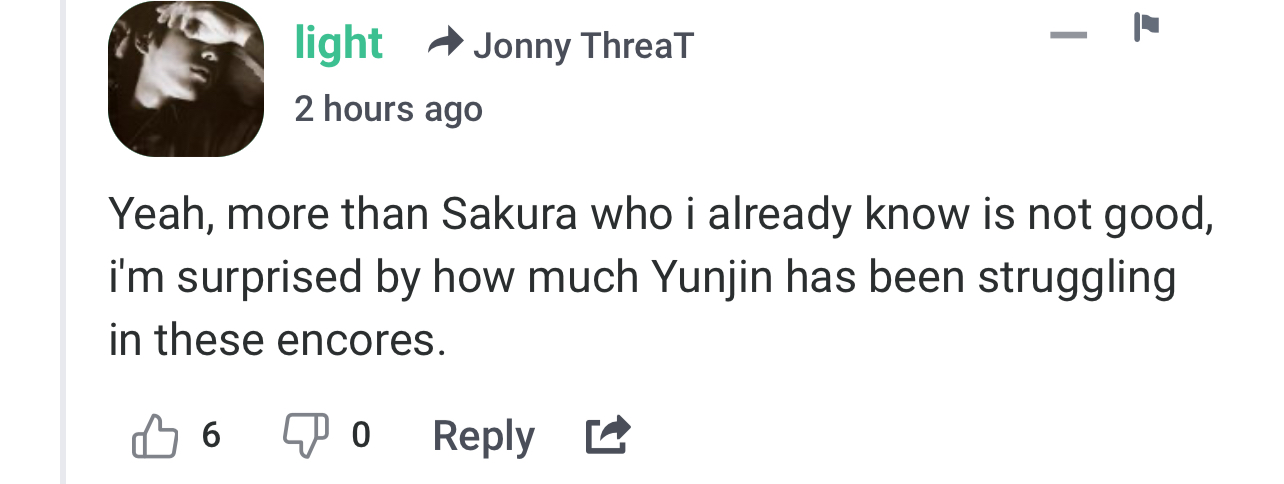1284x484 pixels.
Task: Share this comment via share icon
Action: click(x=608, y=436)
